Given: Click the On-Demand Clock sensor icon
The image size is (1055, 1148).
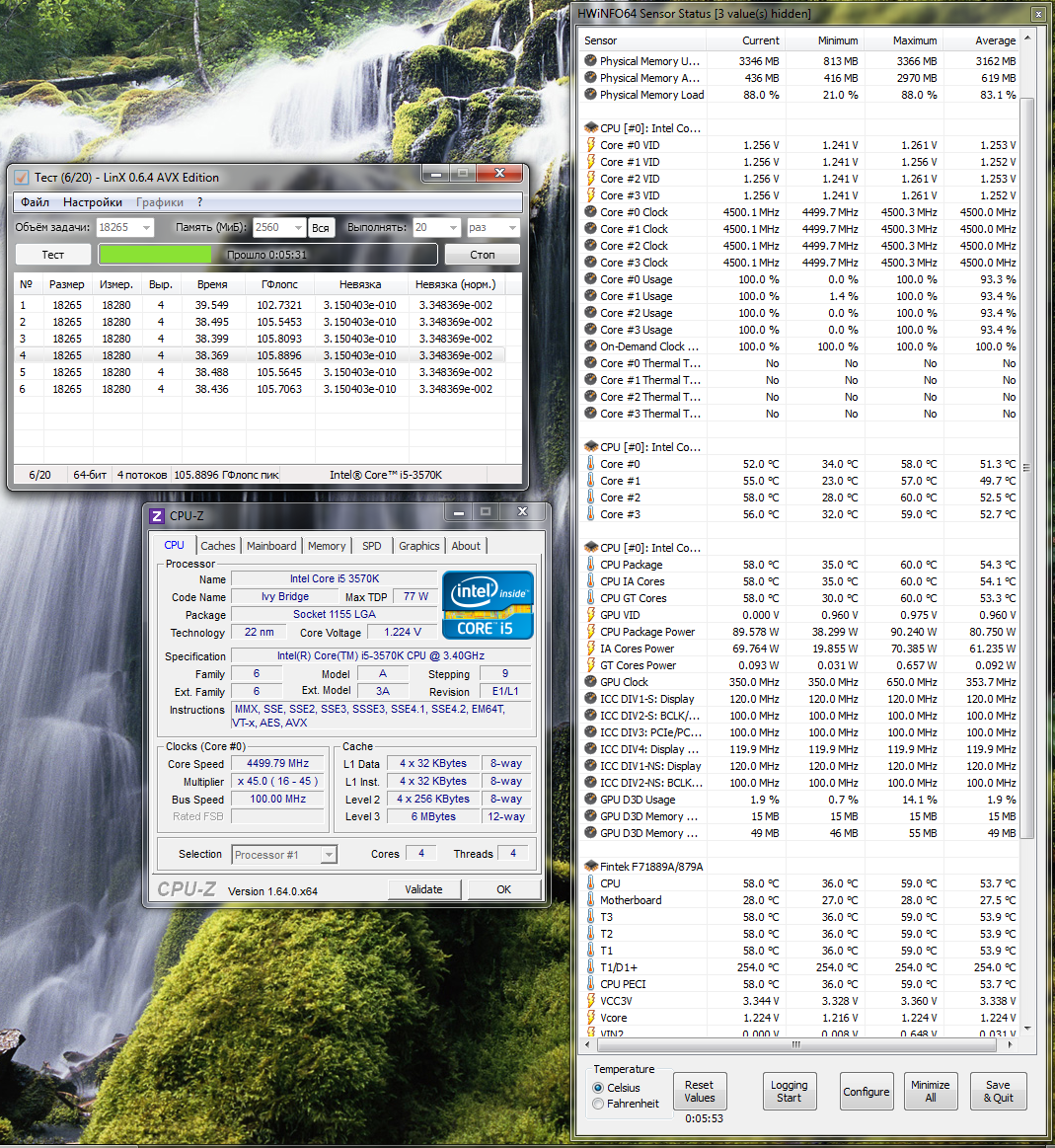Looking at the screenshot, I should (591, 346).
